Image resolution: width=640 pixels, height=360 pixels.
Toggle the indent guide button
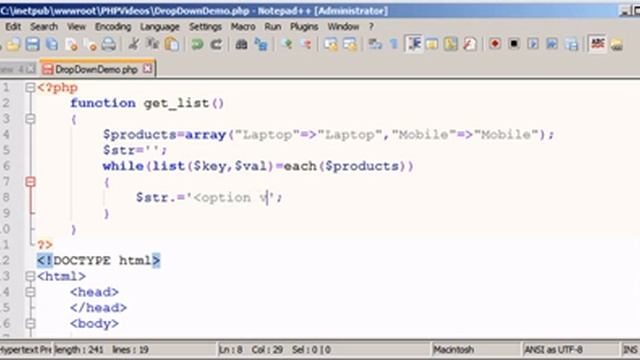pyautogui.click(x=413, y=44)
